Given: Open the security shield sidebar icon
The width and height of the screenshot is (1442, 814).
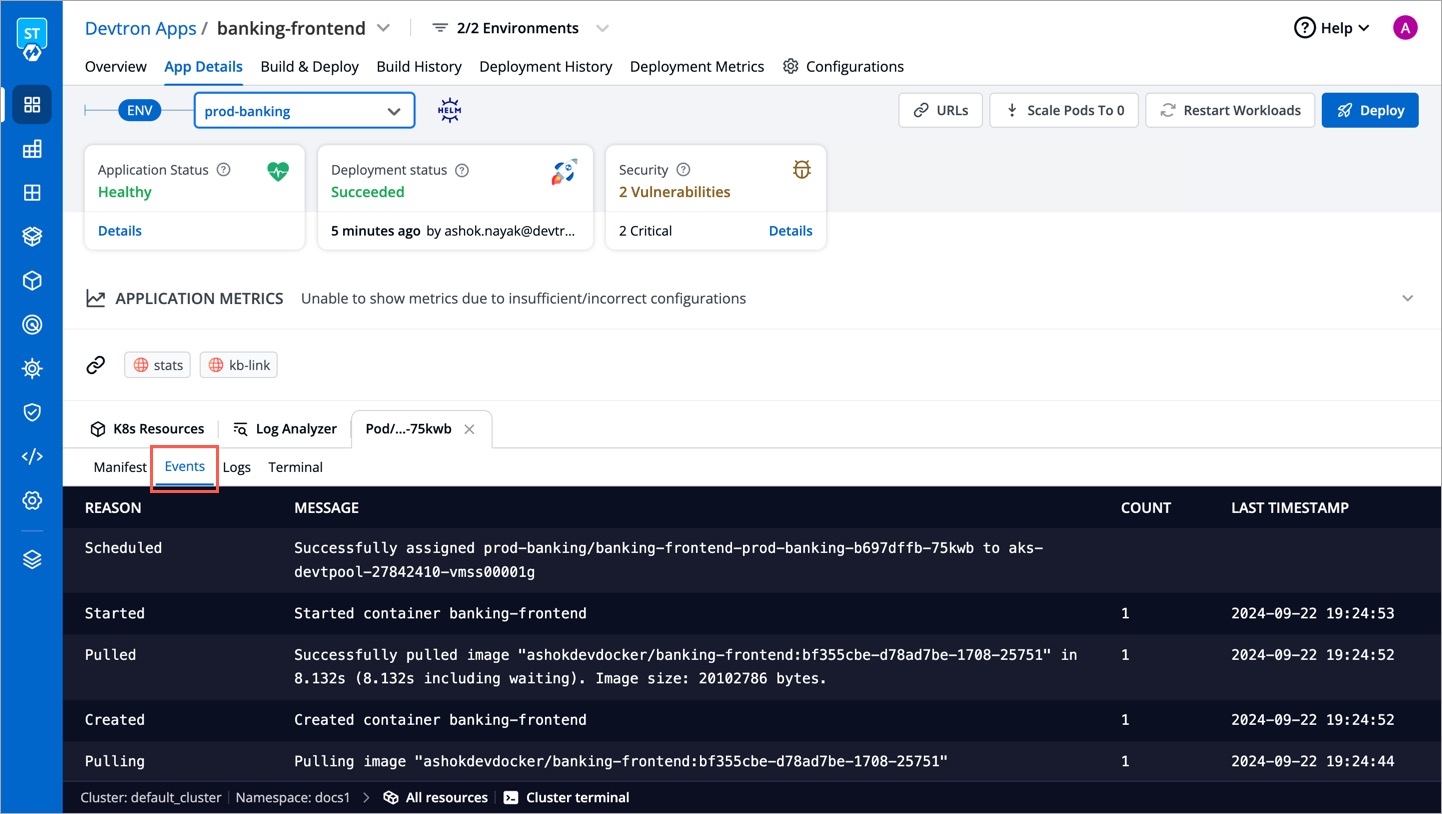Looking at the screenshot, I should (x=32, y=412).
